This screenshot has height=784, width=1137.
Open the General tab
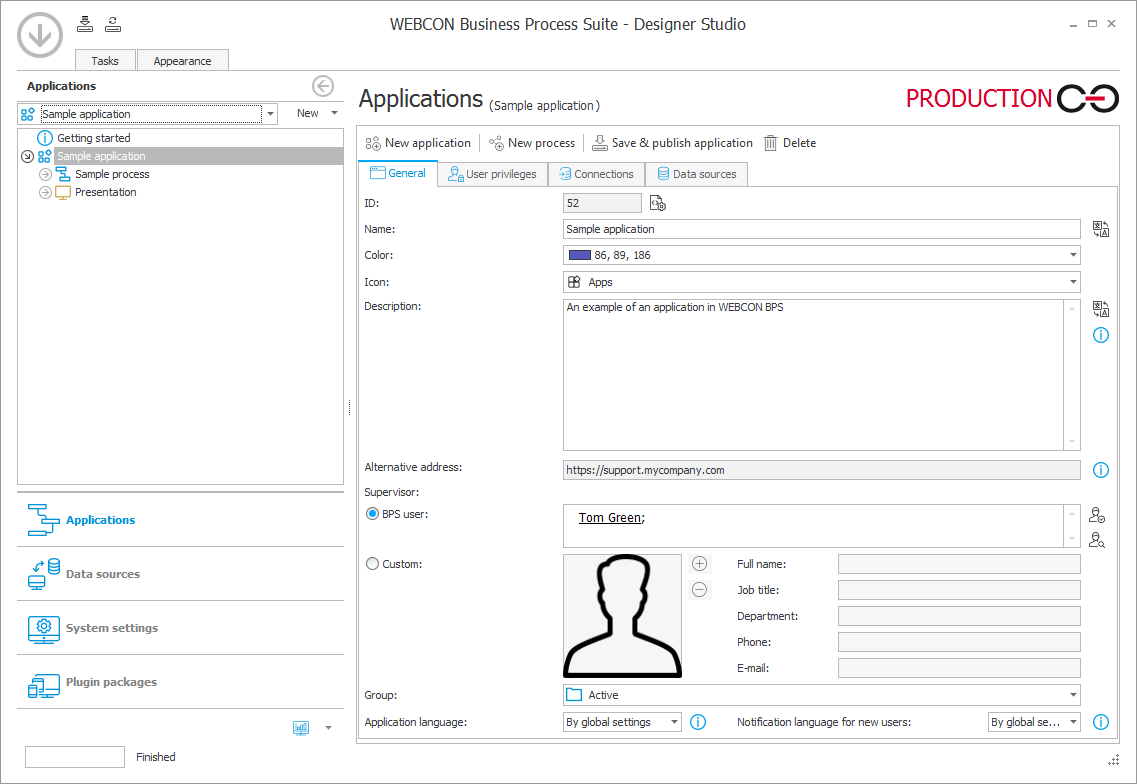coord(397,173)
